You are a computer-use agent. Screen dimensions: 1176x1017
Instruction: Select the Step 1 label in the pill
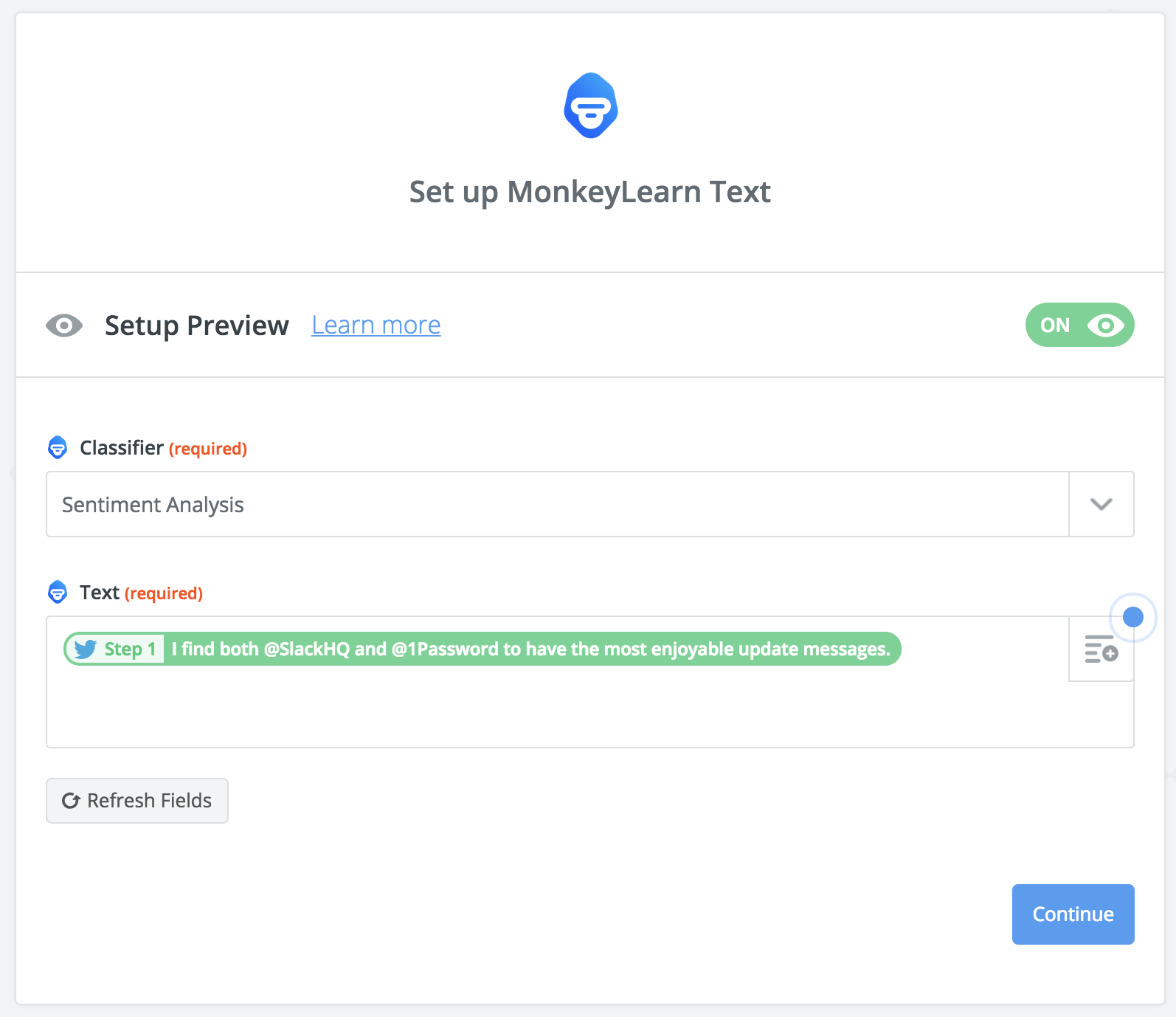pos(131,649)
